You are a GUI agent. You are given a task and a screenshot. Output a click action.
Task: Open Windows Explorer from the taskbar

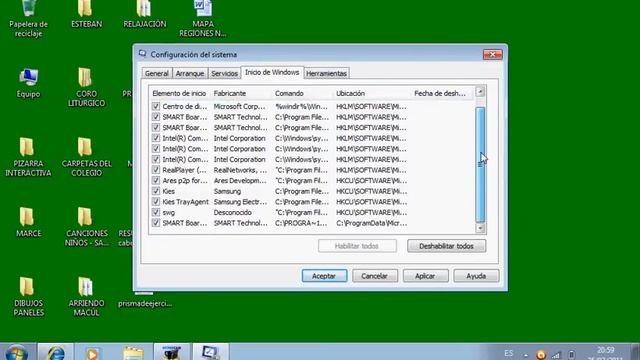coord(133,353)
